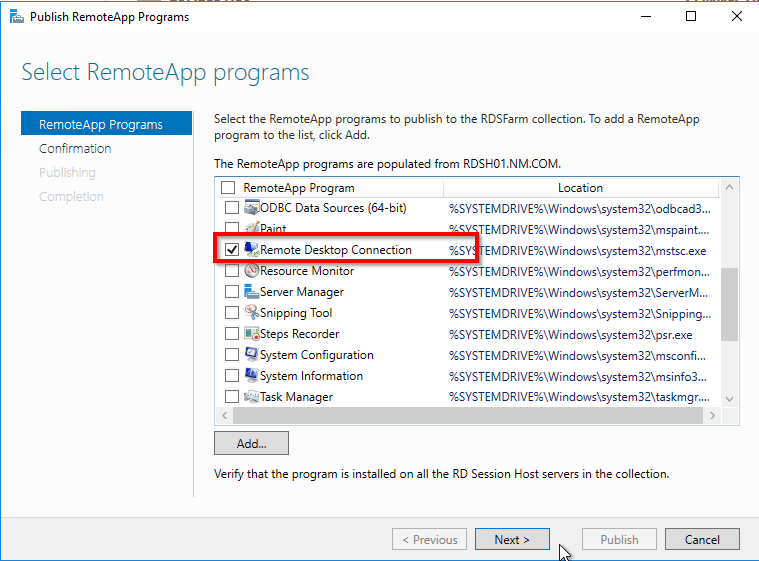Click the Publish RemoteApp Programs title bar icon

coord(16,17)
